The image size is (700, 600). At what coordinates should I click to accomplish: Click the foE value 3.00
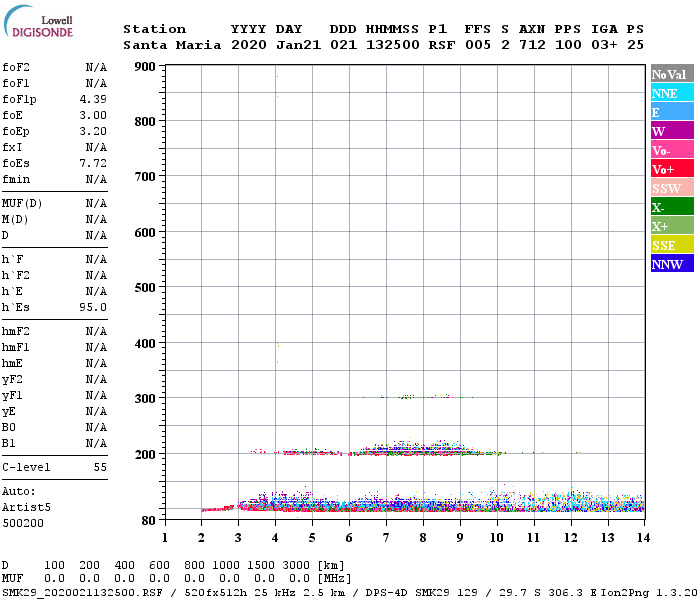93,115
